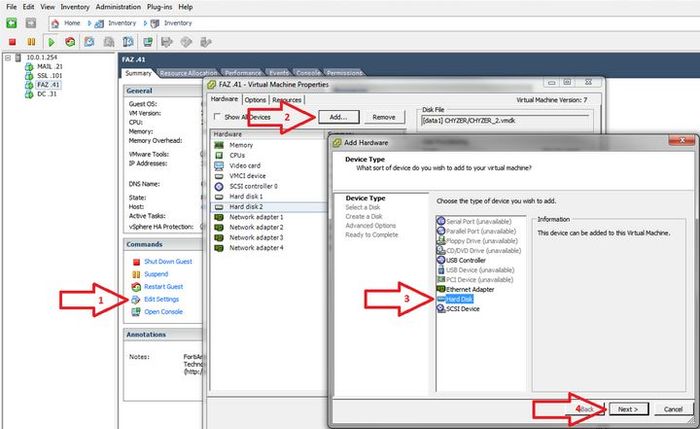Click the Revert to Snapshot toolbar icon
Screen dimensions: 700x429
click(x=109, y=42)
